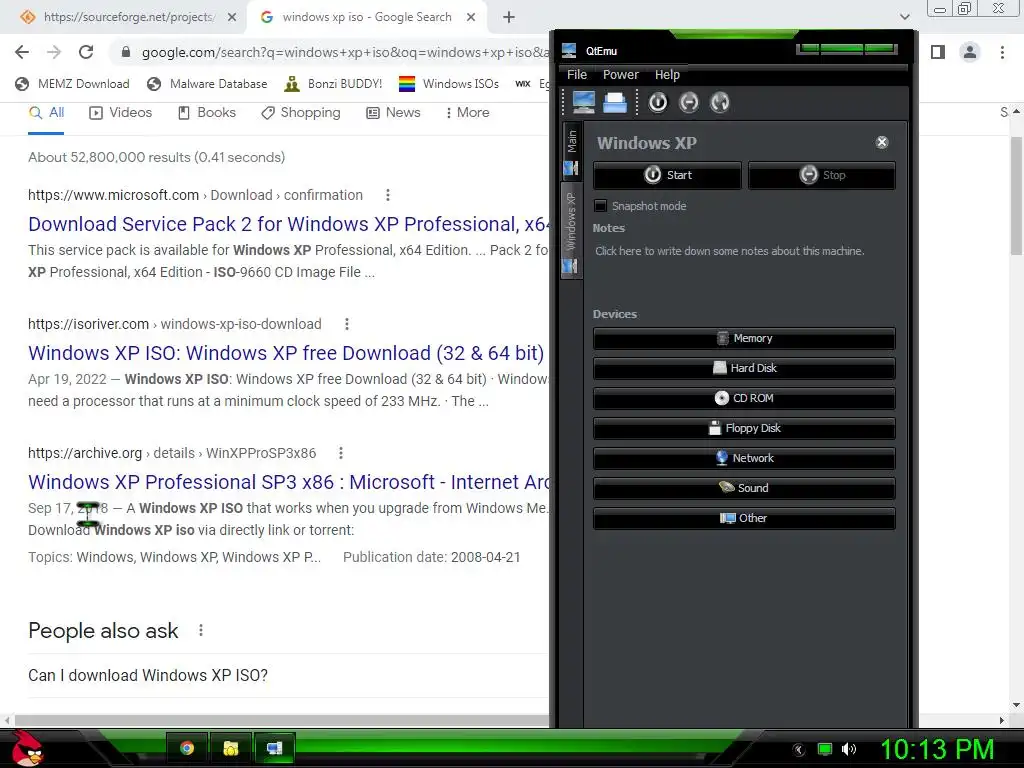Open the QtEmu Power menu
This screenshot has height=768, width=1024.
620,74
